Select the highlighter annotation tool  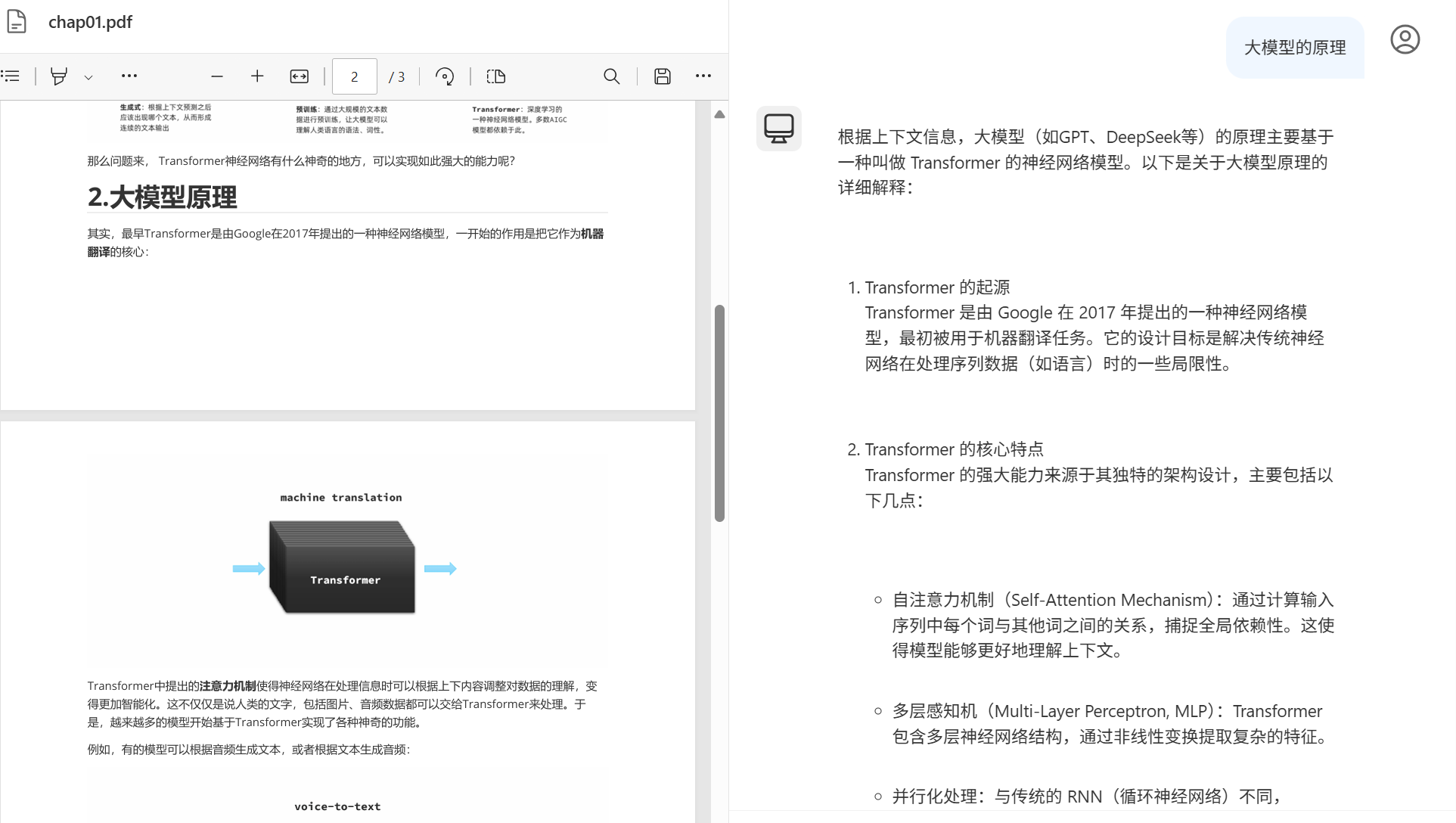coord(60,76)
